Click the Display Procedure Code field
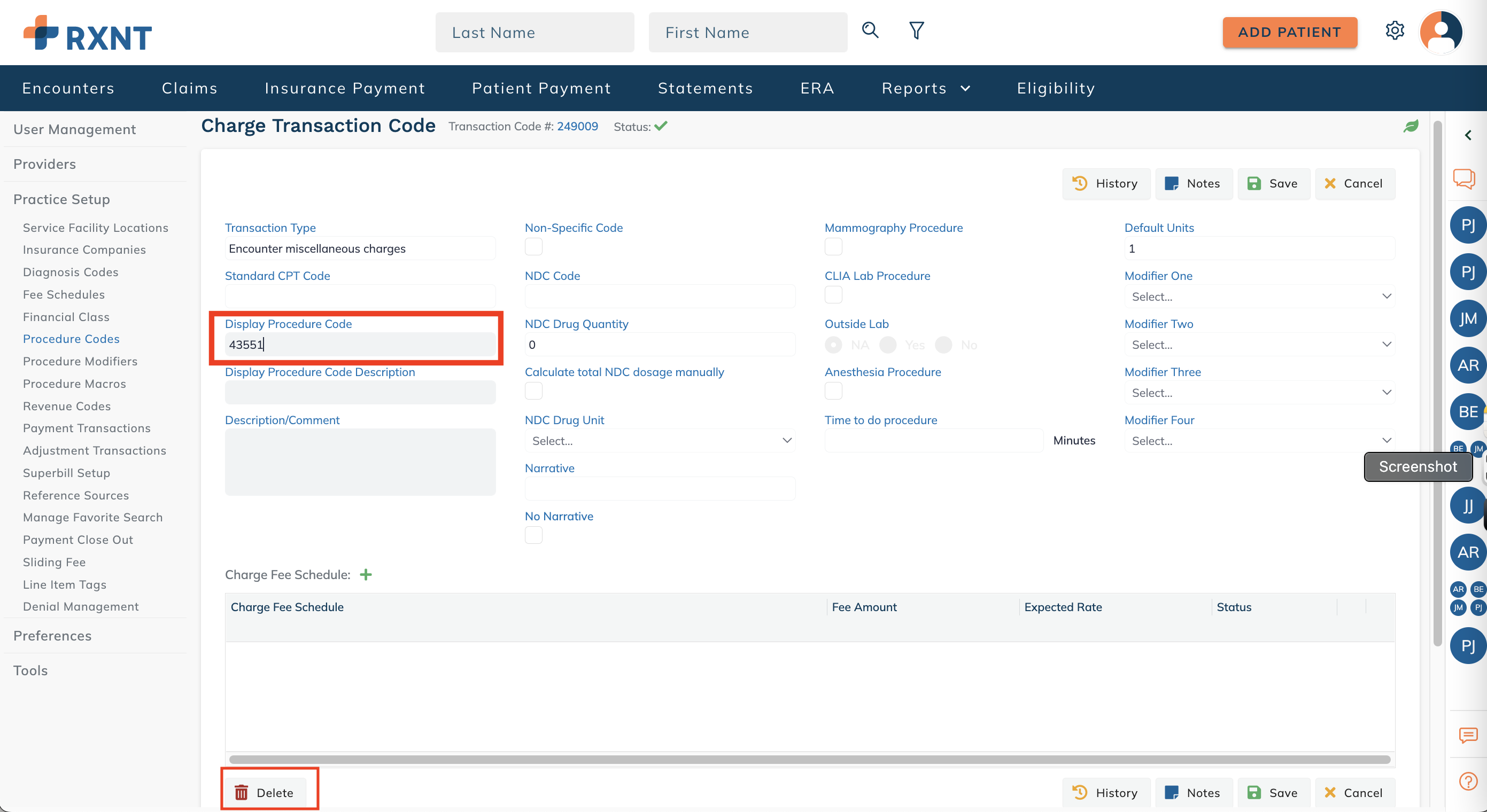Image resolution: width=1487 pixels, height=812 pixels. click(x=360, y=345)
